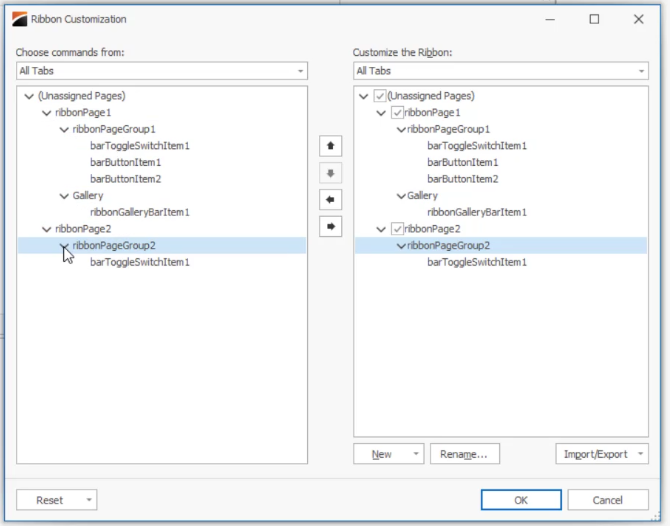The image size is (670, 526).
Task: Select barButtonItem2 in right tree
Action: click(463, 179)
